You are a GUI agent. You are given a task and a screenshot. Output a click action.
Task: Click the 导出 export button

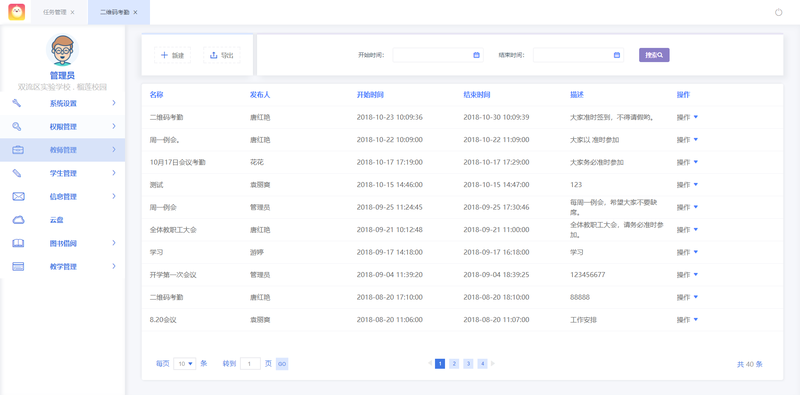[222, 55]
